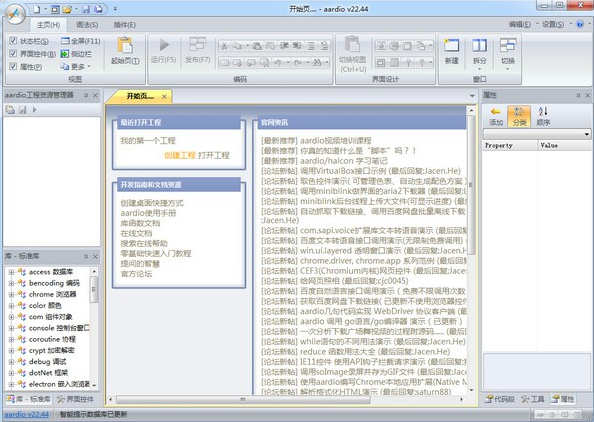Click the 分类 categorize icon in properties panel
The image size is (594, 422).
tap(519, 111)
